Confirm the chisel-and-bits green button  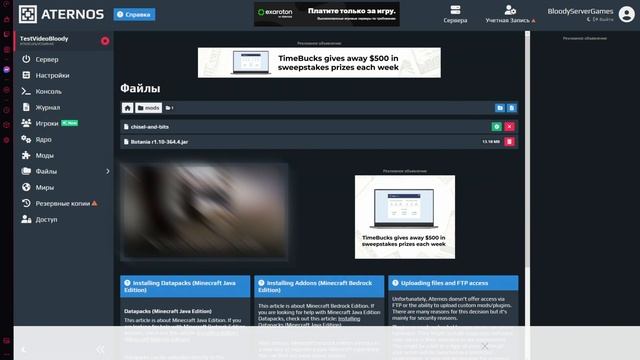[497, 127]
